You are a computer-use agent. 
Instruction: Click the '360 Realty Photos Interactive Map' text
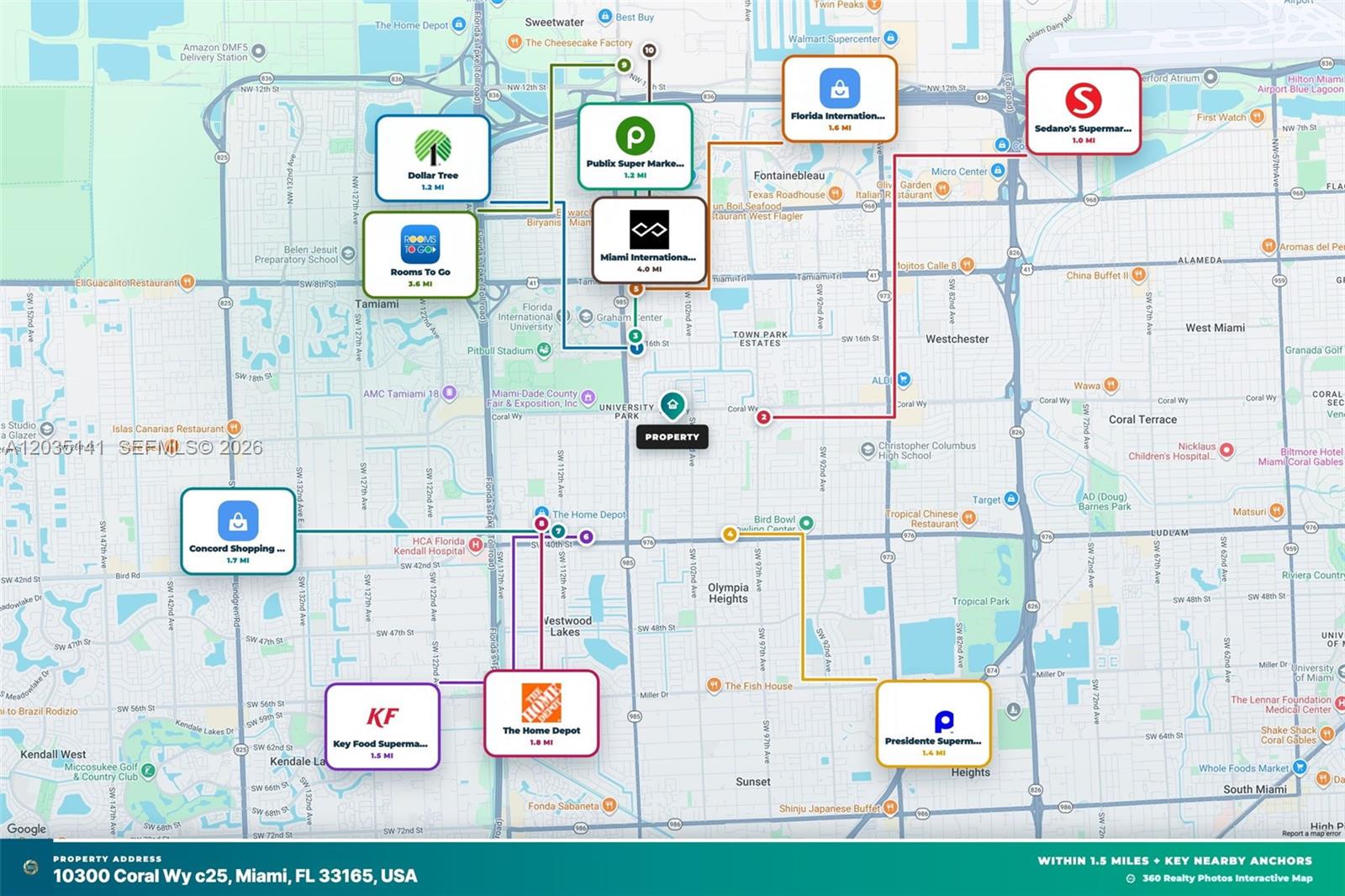(x=1226, y=878)
